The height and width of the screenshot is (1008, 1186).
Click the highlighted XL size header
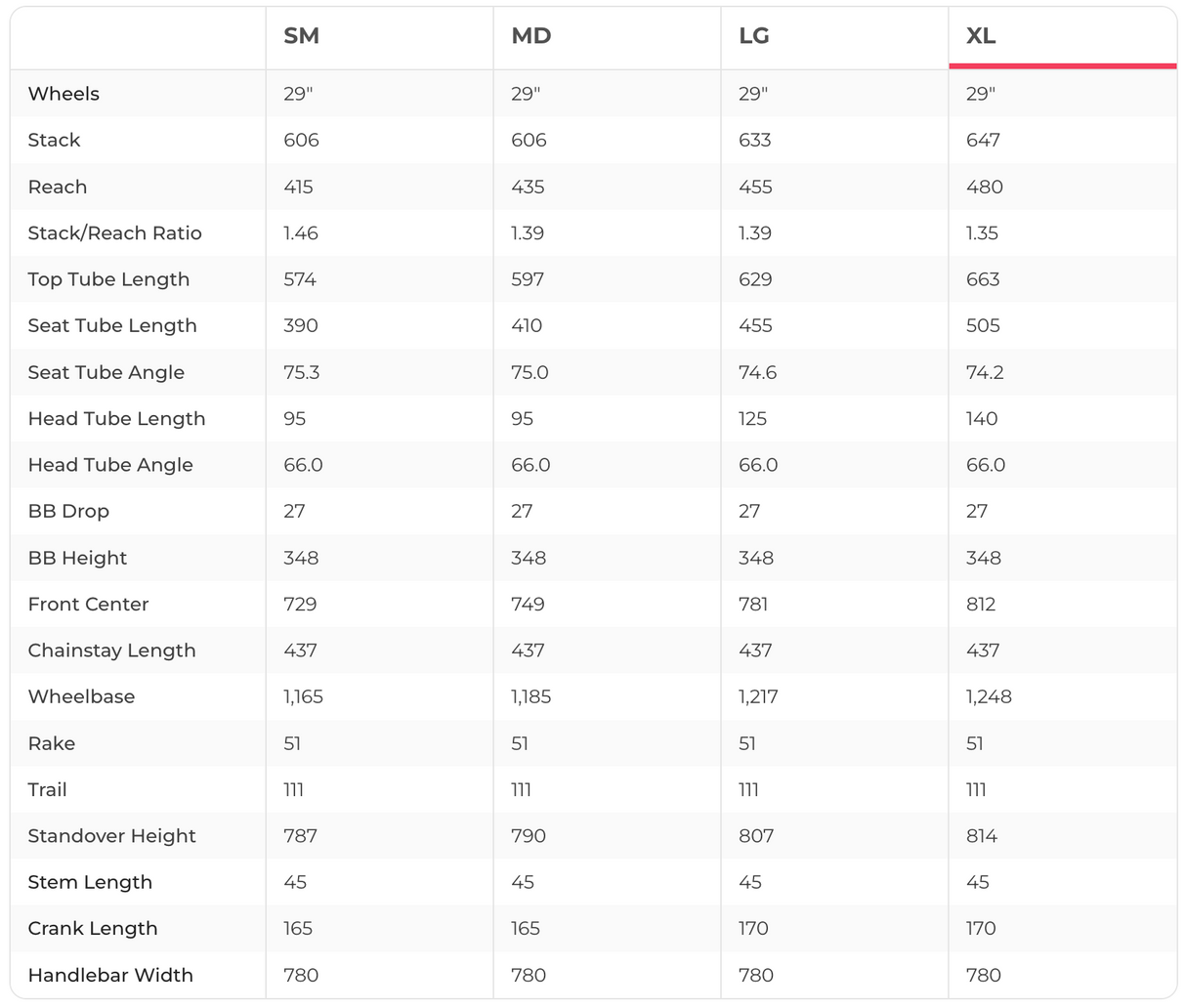(x=981, y=36)
